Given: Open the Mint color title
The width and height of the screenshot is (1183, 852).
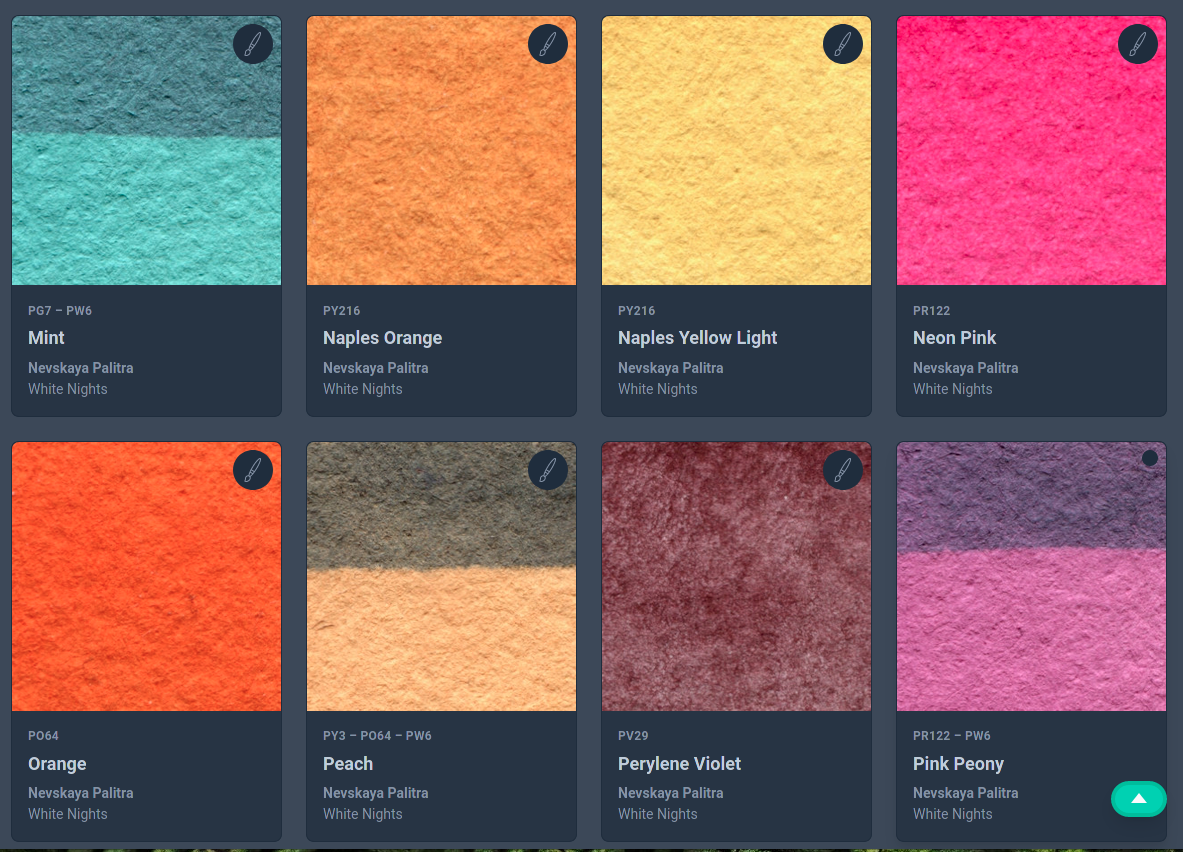Looking at the screenshot, I should click(47, 338).
